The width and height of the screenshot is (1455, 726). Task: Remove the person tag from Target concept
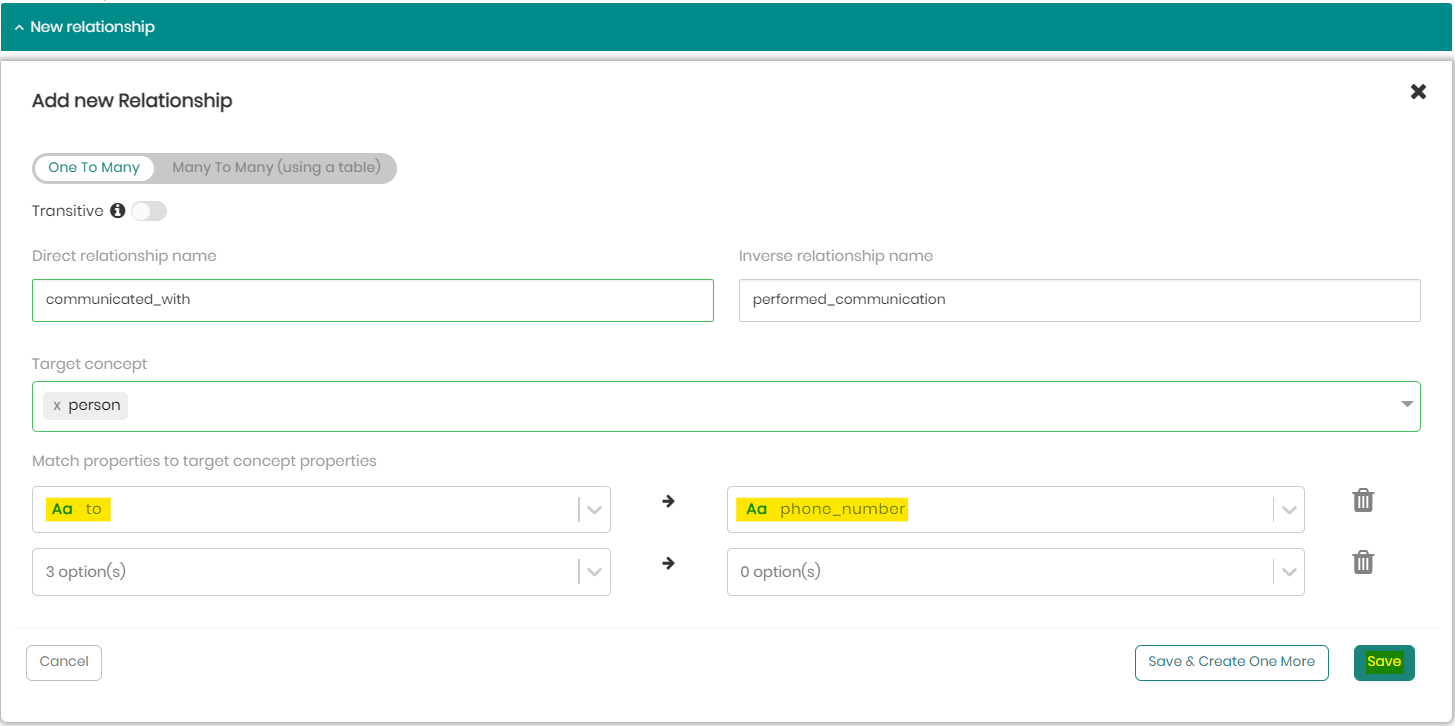pos(57,406)
